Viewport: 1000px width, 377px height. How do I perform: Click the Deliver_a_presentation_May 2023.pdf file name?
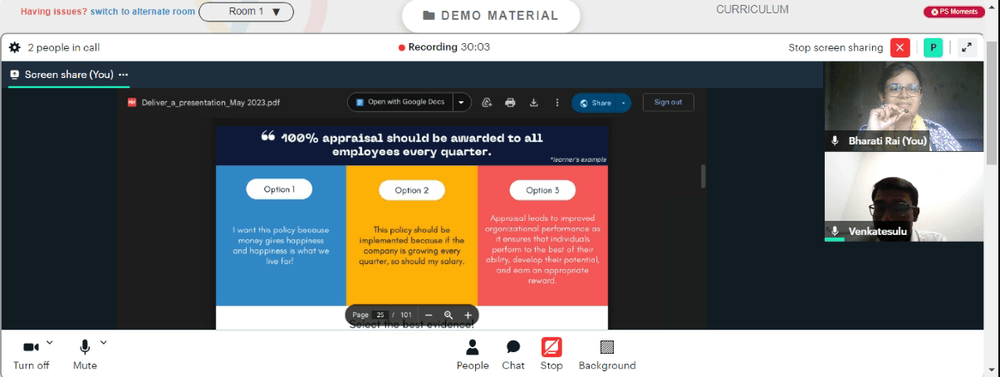point(210,102)
